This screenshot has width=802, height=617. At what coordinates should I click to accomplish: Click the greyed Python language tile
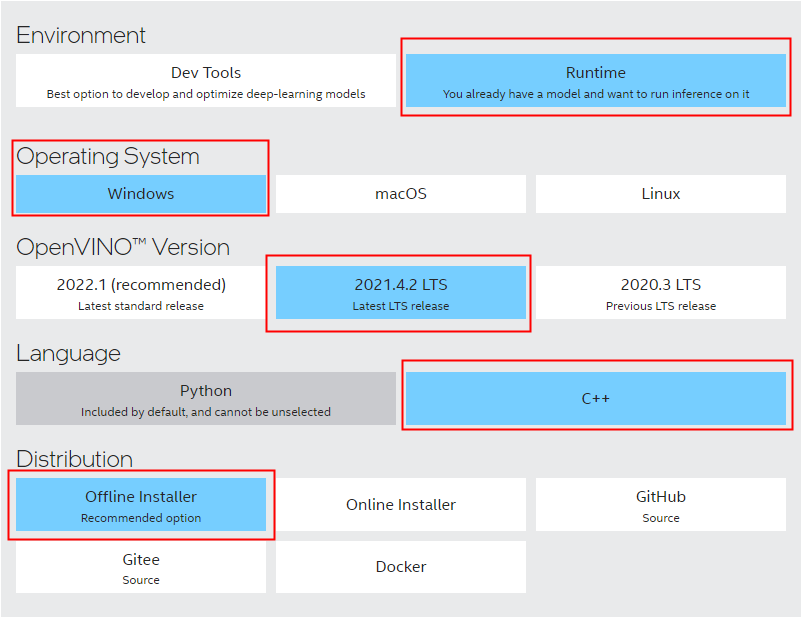pyautogui.click(x=206, y=399)
